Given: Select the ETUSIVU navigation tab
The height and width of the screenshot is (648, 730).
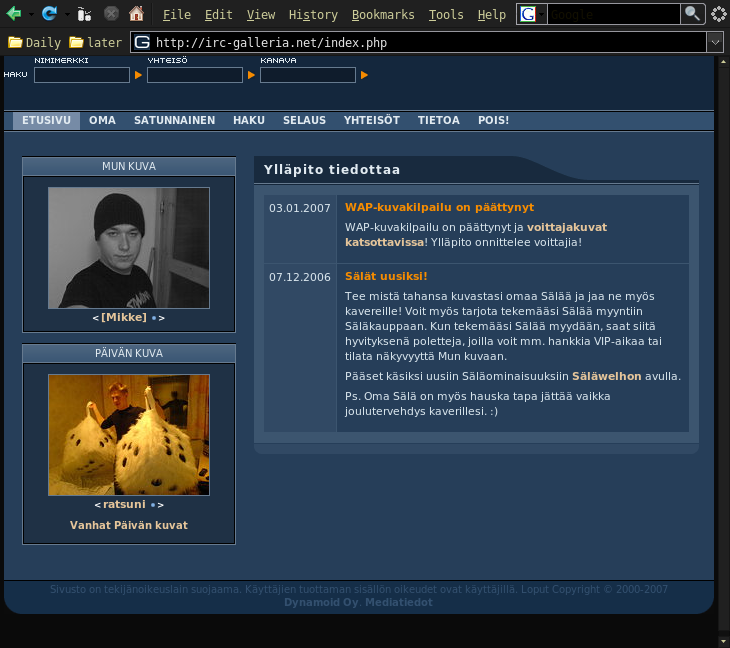Looking at the screenshot, I should (47, 121).
